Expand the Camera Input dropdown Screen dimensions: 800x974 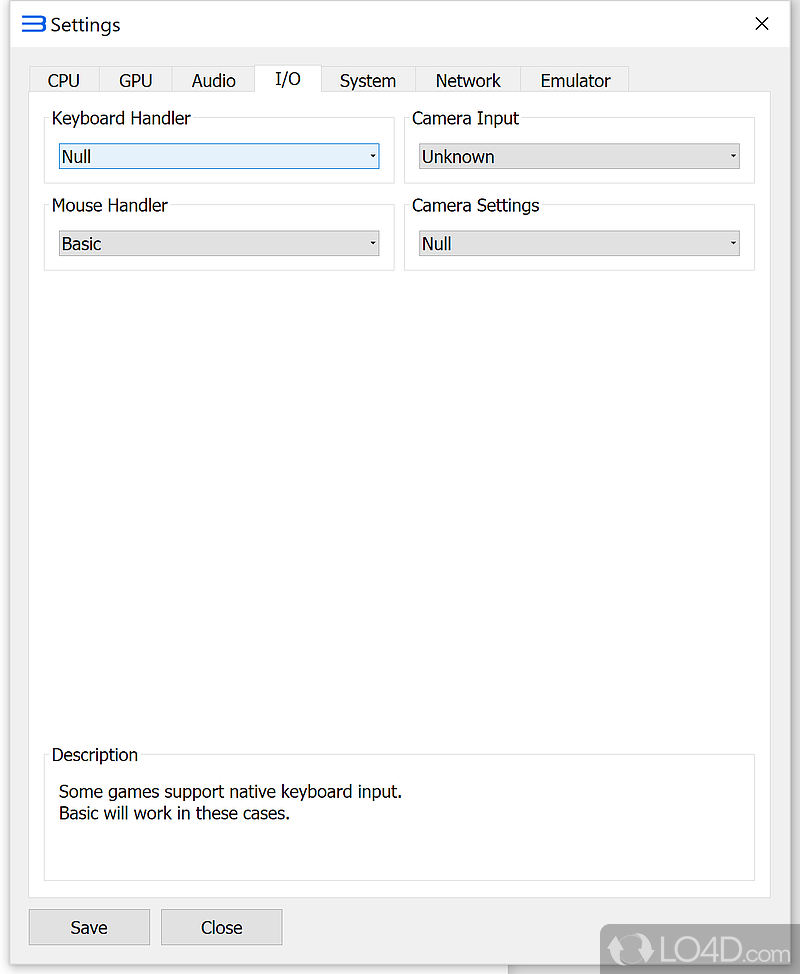click(579, 156)
